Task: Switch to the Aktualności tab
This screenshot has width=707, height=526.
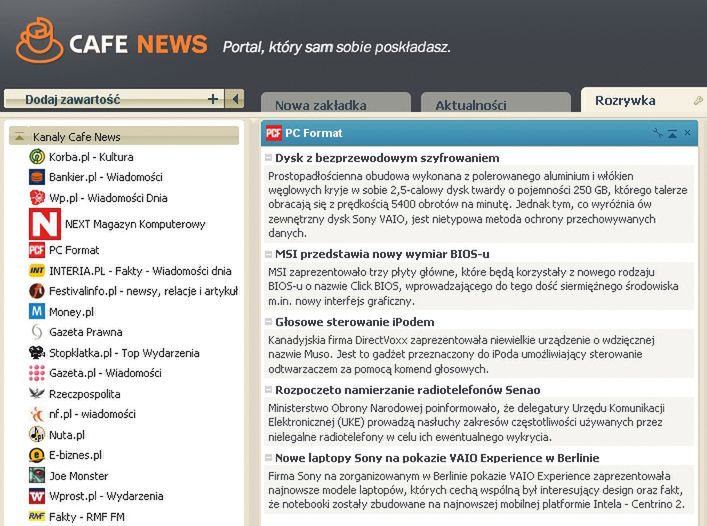Action: [x=496, y=103]
